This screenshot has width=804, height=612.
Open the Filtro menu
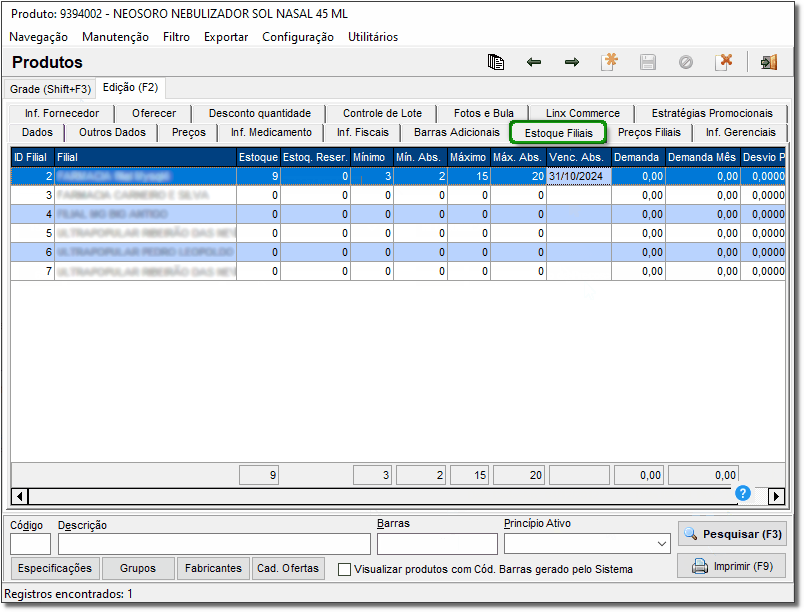click(176, 37)
